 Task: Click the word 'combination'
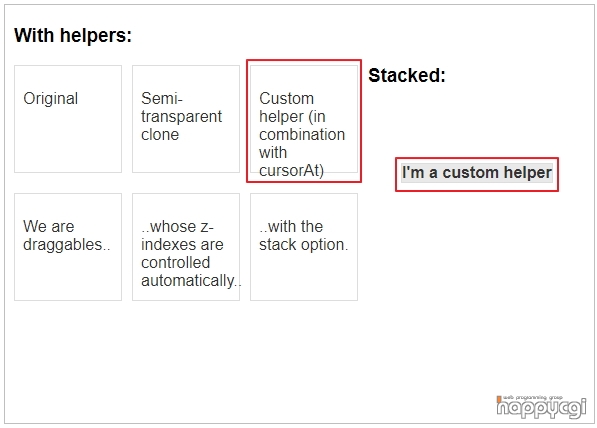(x=302, y=134)
